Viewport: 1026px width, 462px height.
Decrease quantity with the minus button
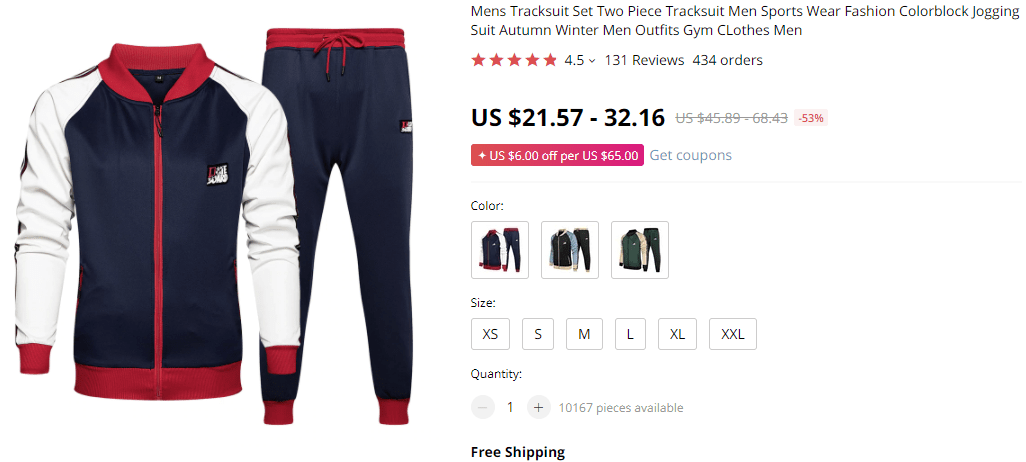[x=482, y=408]
